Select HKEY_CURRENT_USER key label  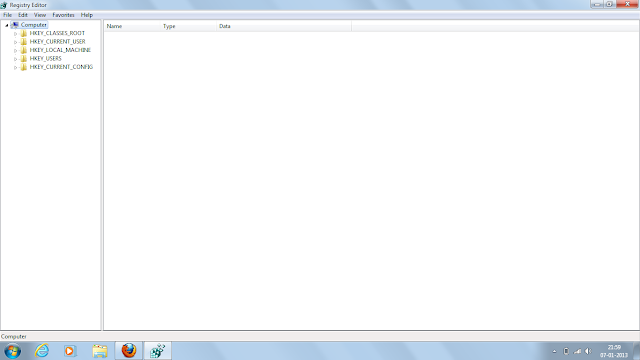[x=58, y=42]
